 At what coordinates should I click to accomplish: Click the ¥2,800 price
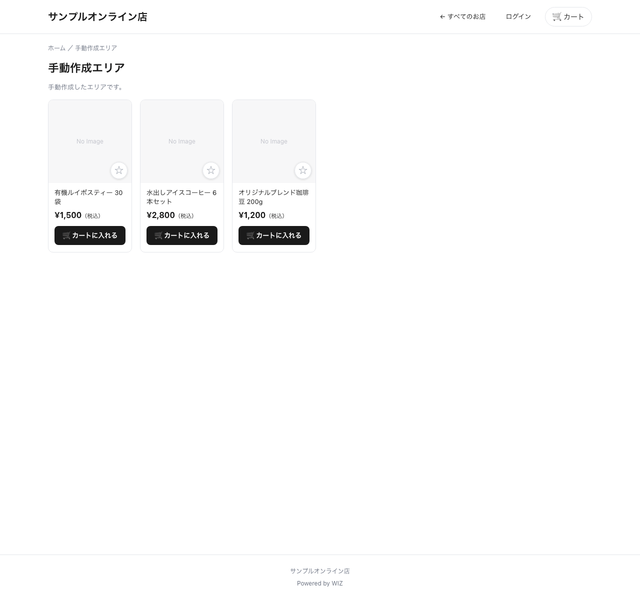pyautogui.click(x=161, y=215)
